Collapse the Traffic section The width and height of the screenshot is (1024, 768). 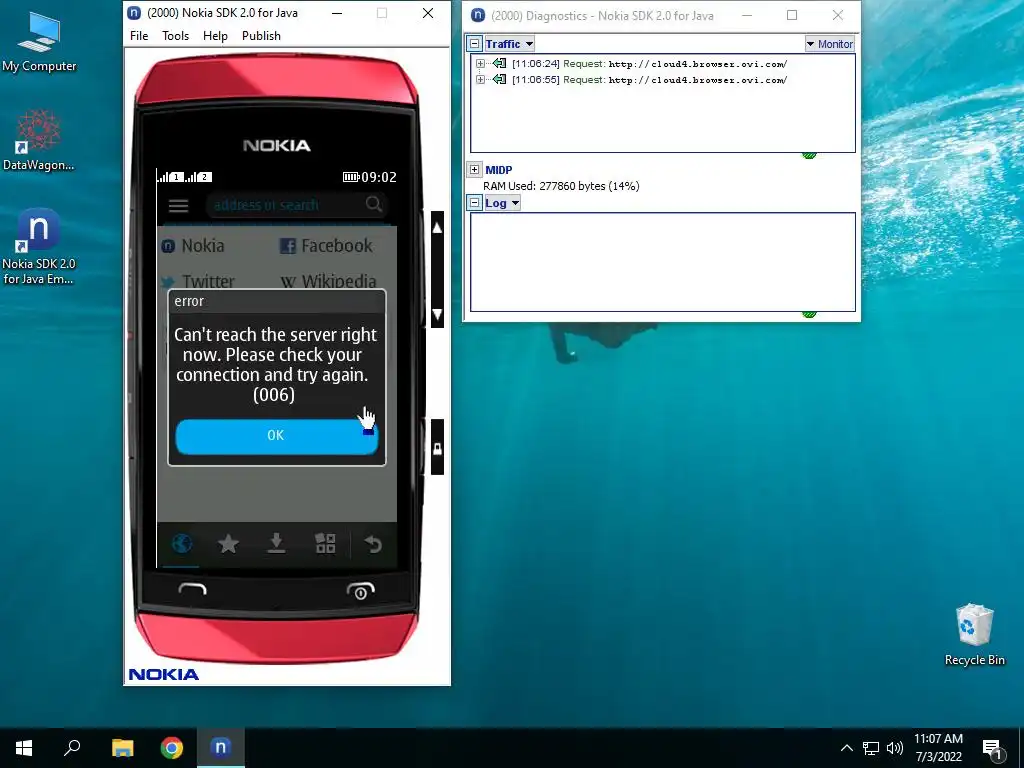[475, 44]
